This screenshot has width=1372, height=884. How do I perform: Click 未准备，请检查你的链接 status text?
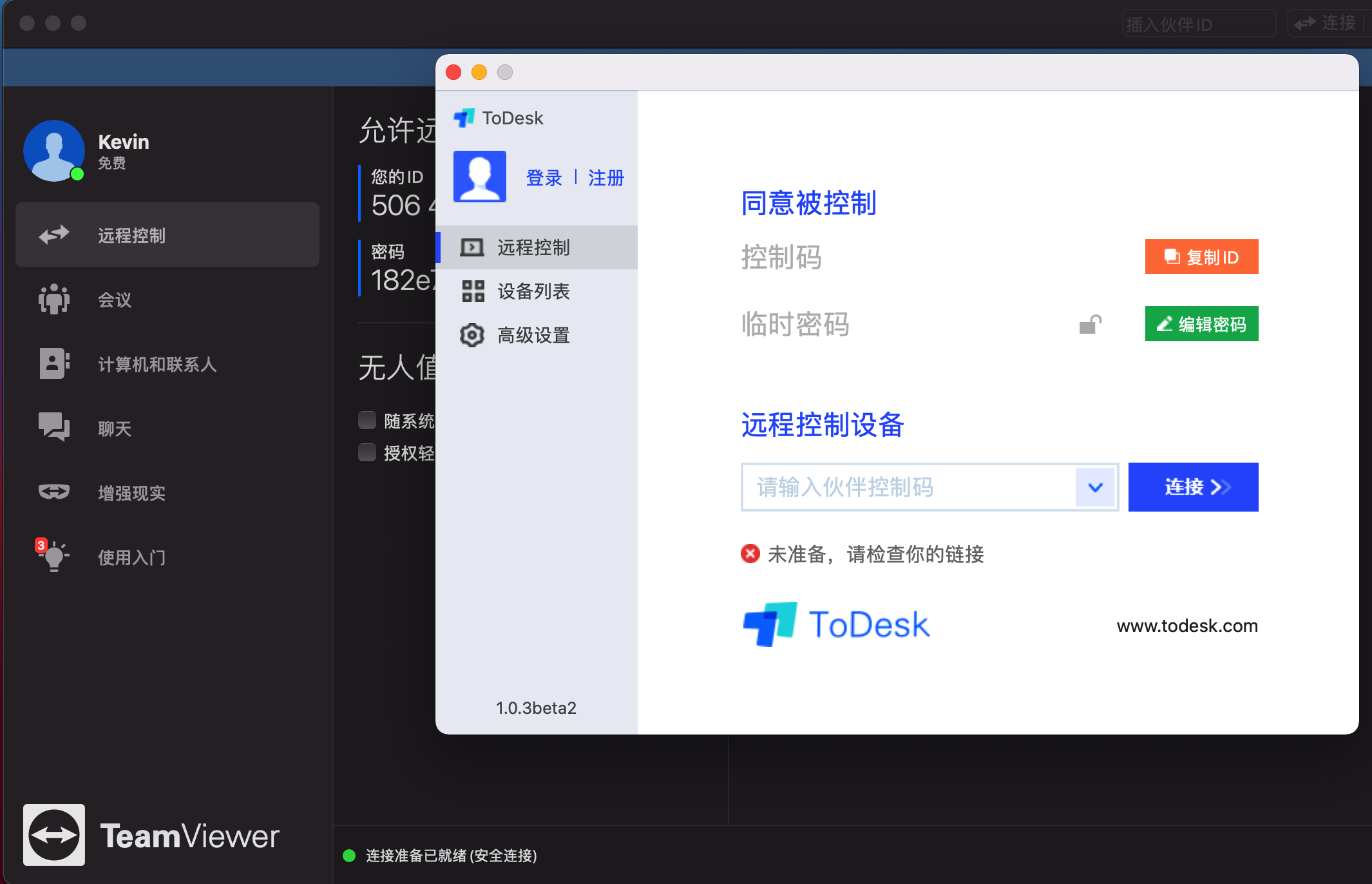coord(875,554)
